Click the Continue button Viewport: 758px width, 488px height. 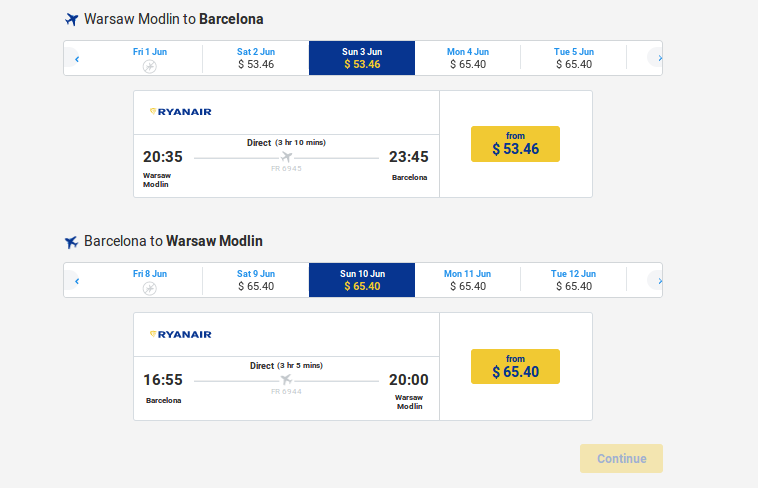(621, 458)
